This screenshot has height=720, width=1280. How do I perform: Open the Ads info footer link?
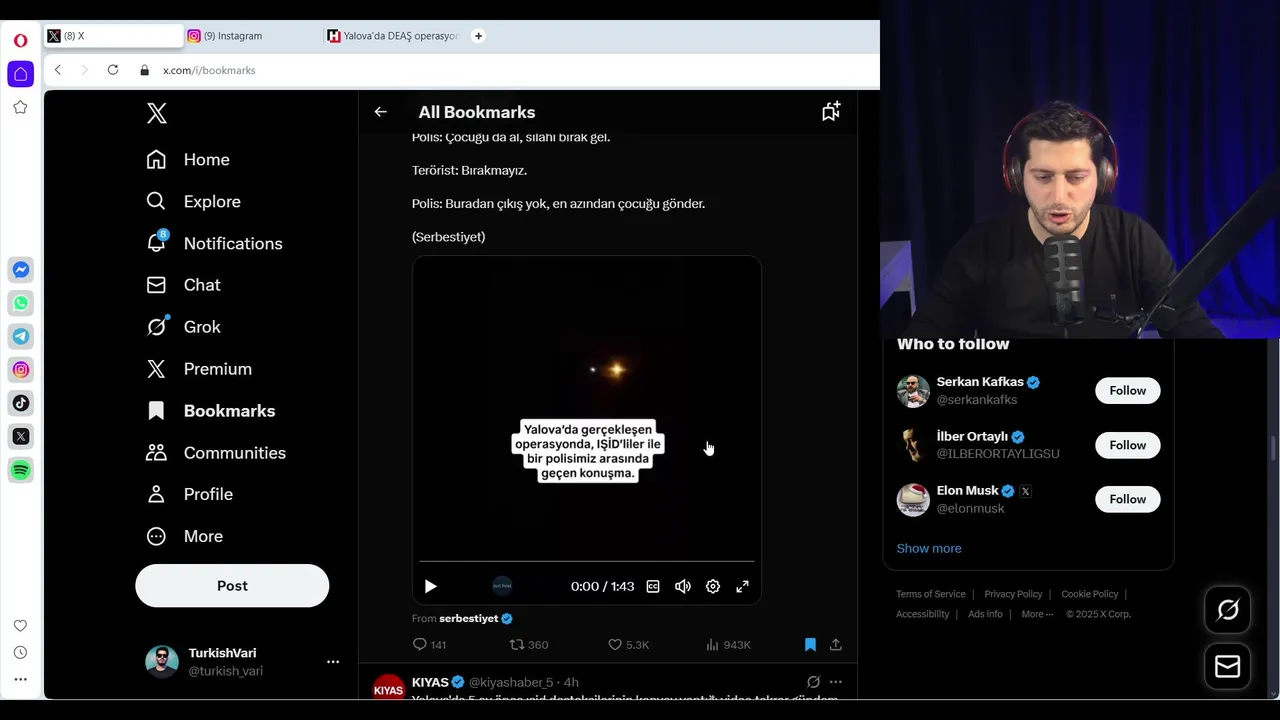[x=985, y=614]
